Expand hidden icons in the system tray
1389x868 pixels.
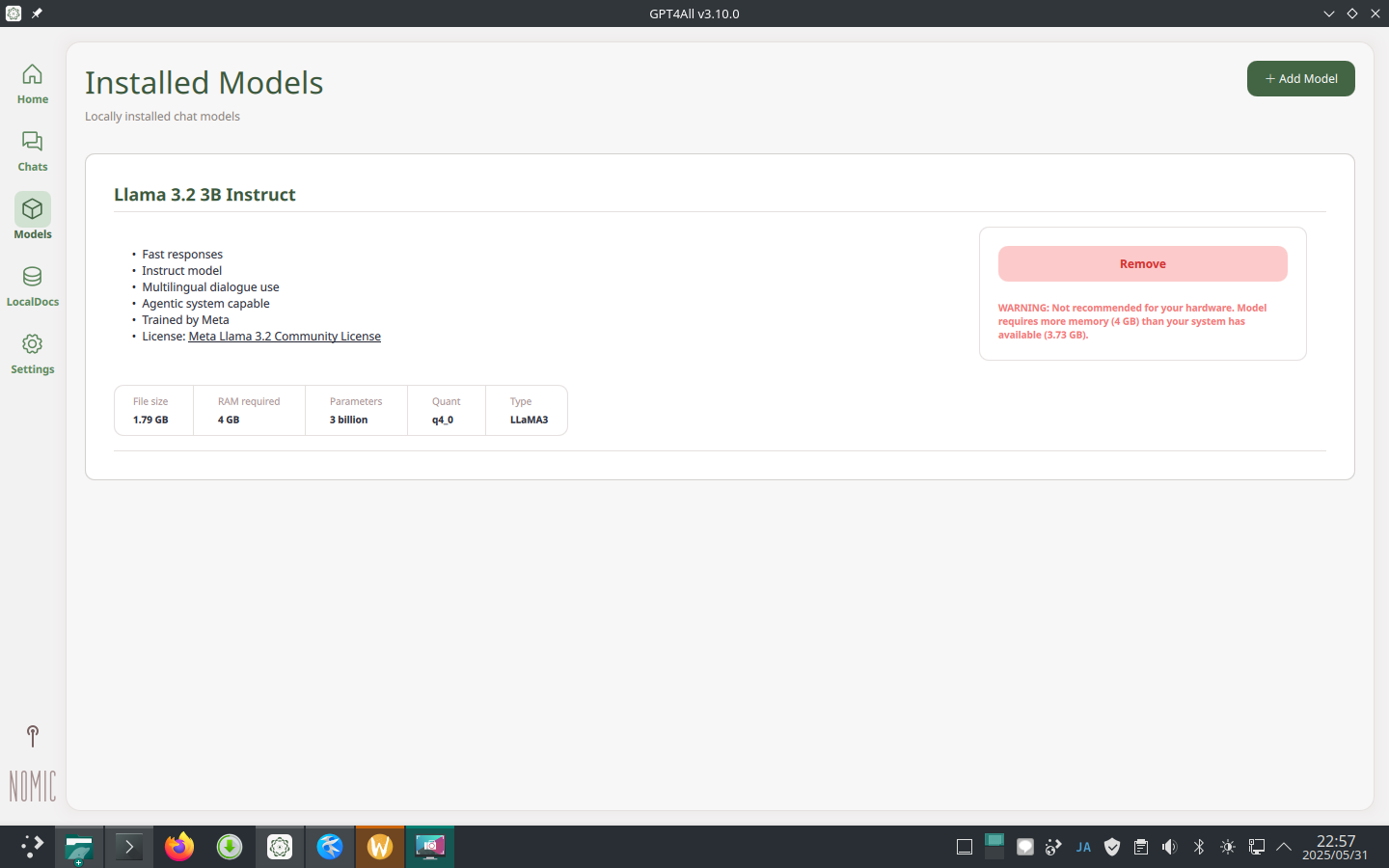[x=1284, y=847]
